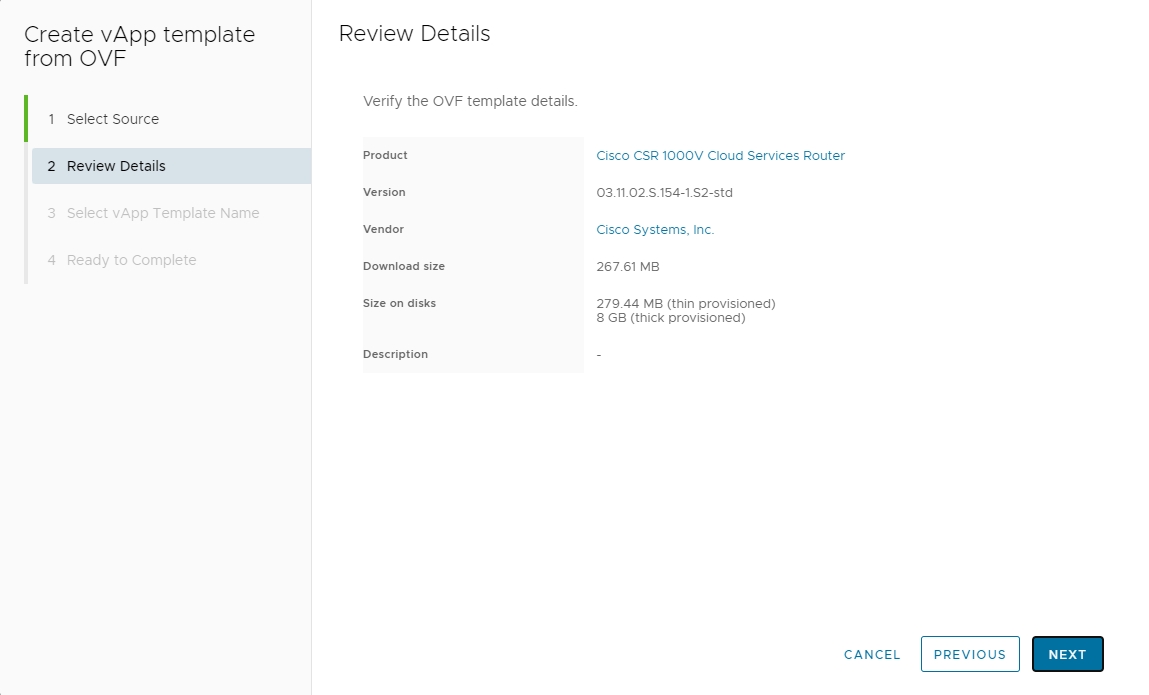Click the Size on disks label
The height and width of the screenshot is (695, 1149).
click(x=399, y=303)
